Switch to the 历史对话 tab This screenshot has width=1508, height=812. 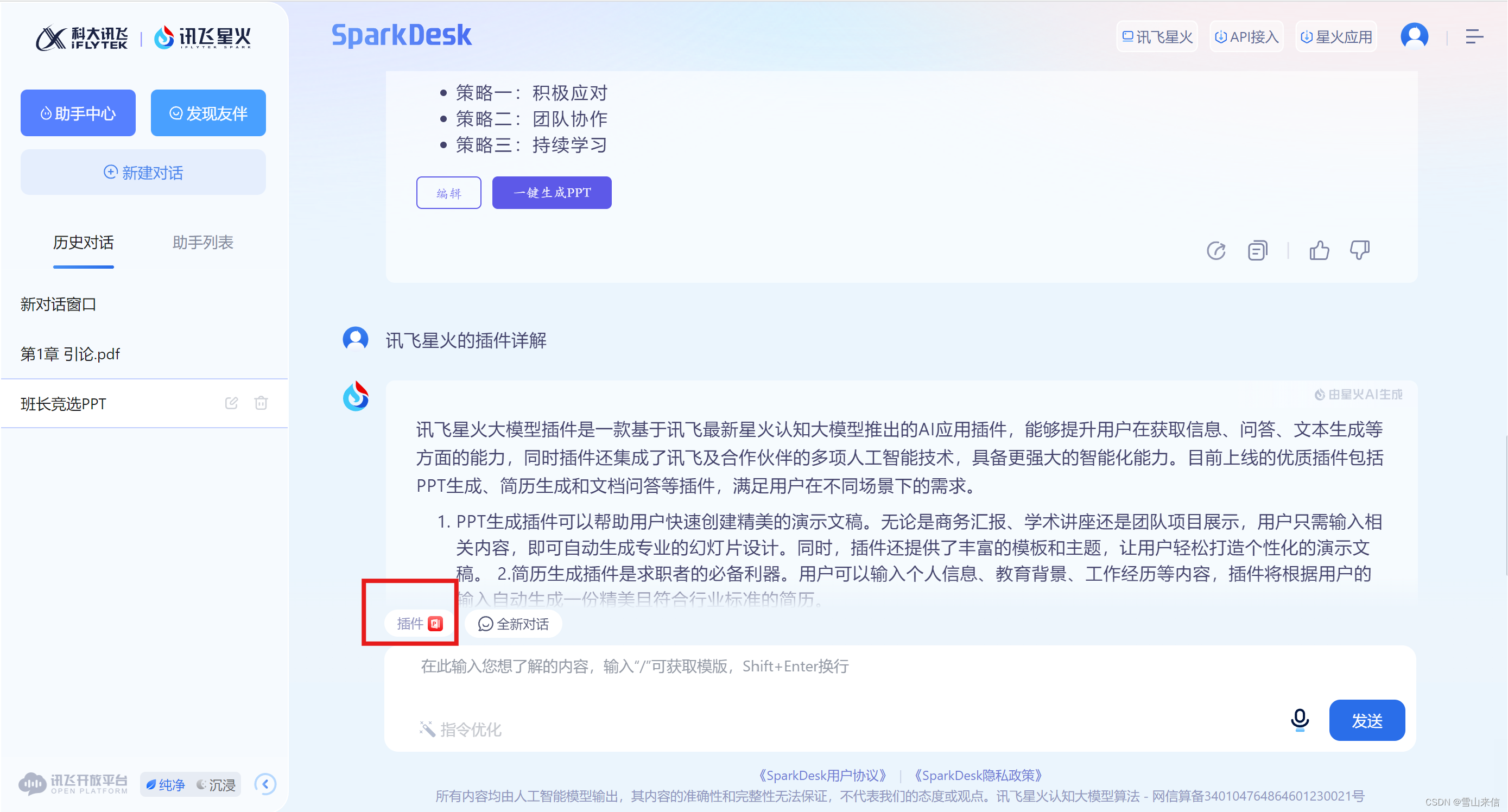pyautogui.click(x=83, y=243)
